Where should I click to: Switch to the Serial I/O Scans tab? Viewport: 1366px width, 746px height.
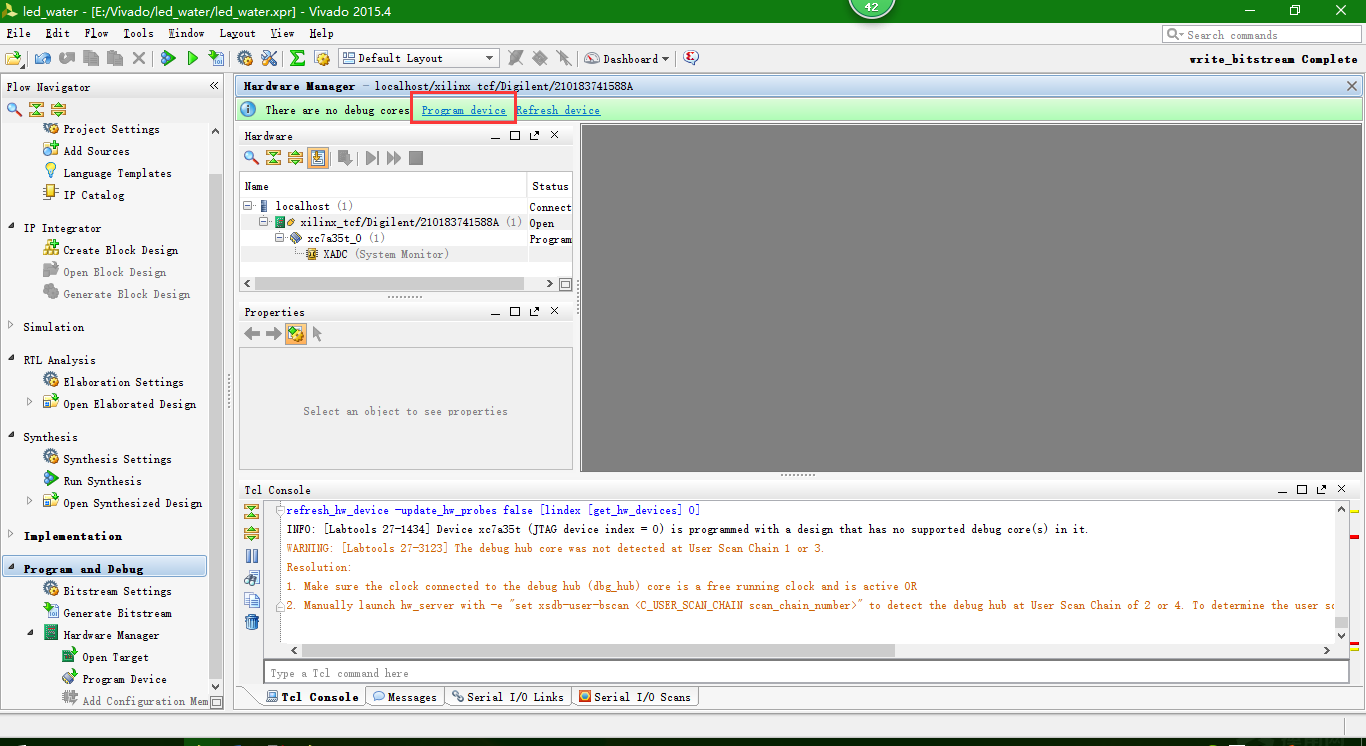tap(635, 697)
